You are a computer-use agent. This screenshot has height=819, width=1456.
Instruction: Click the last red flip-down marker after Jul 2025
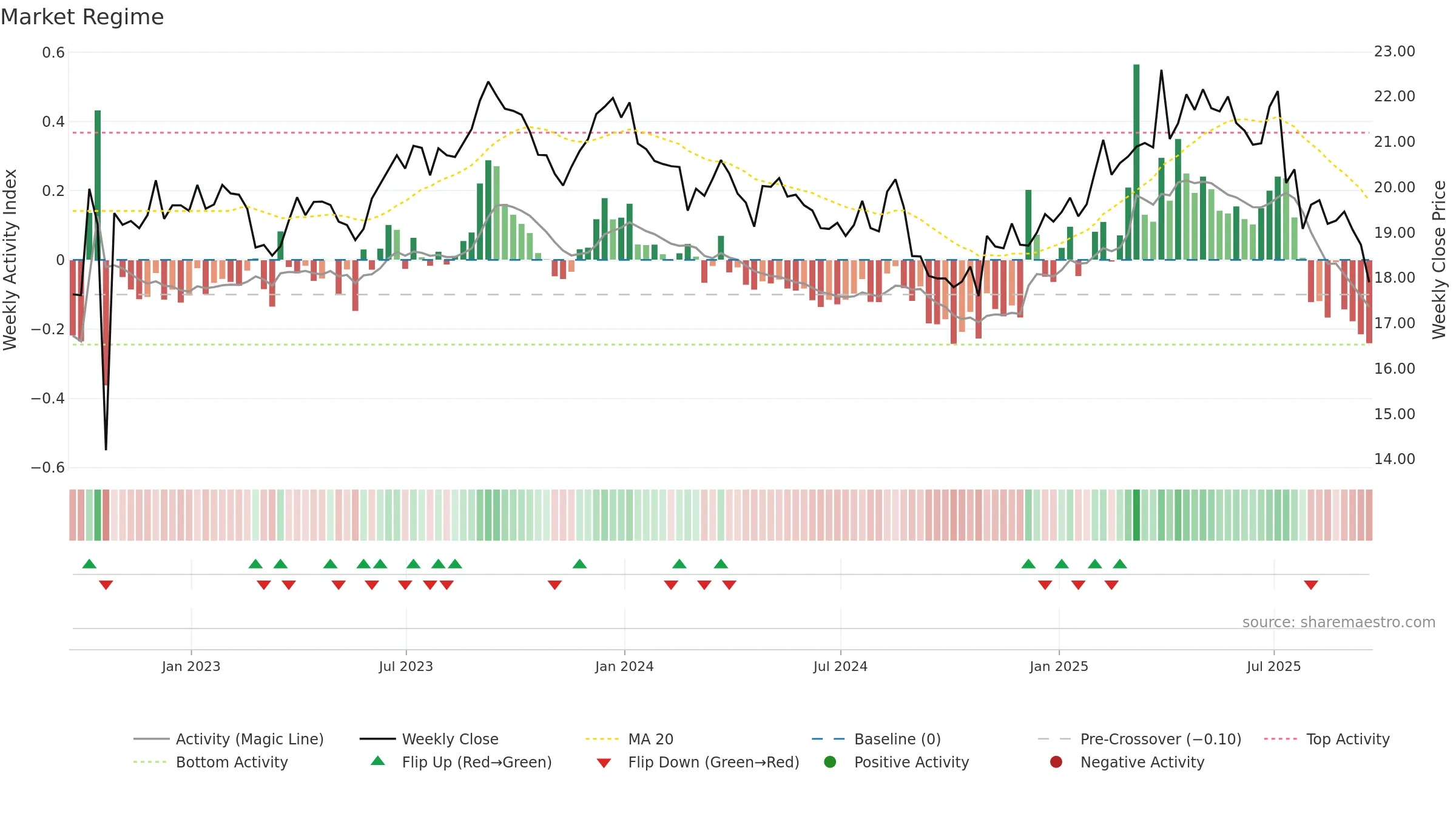click(1311, 585)
